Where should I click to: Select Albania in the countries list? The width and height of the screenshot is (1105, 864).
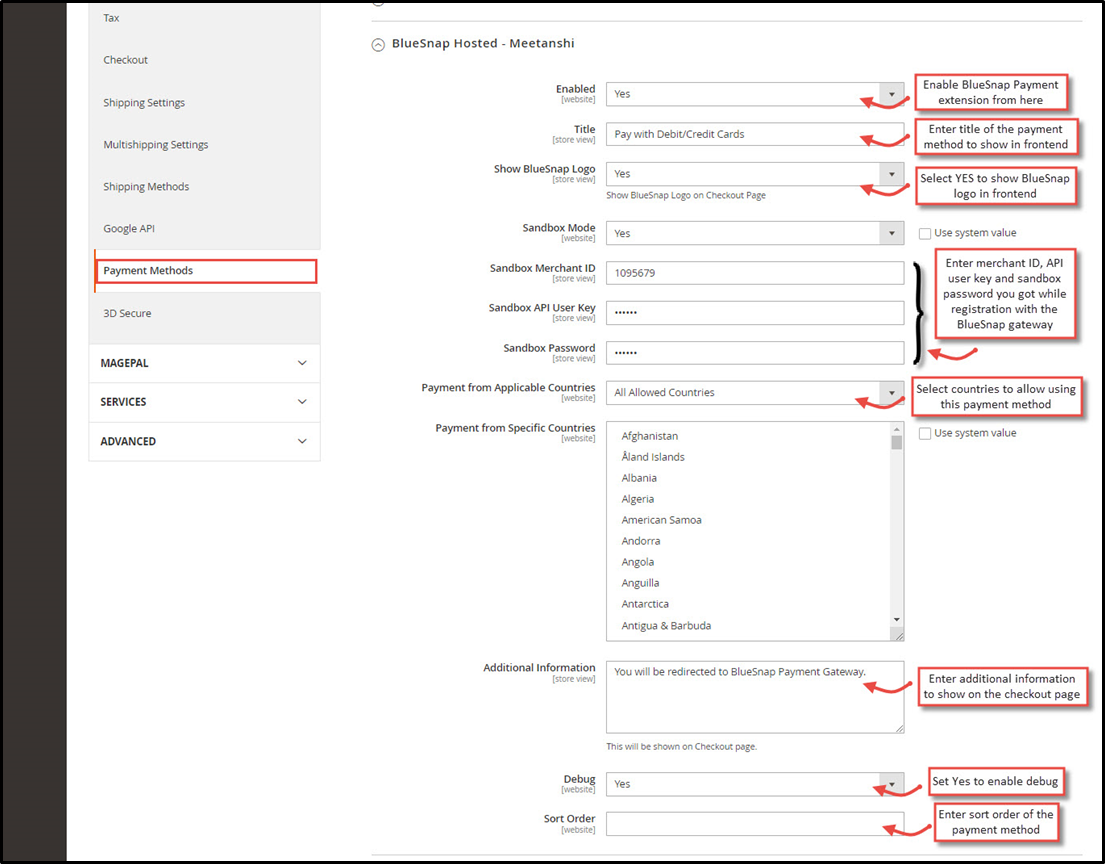click(639, 478)
